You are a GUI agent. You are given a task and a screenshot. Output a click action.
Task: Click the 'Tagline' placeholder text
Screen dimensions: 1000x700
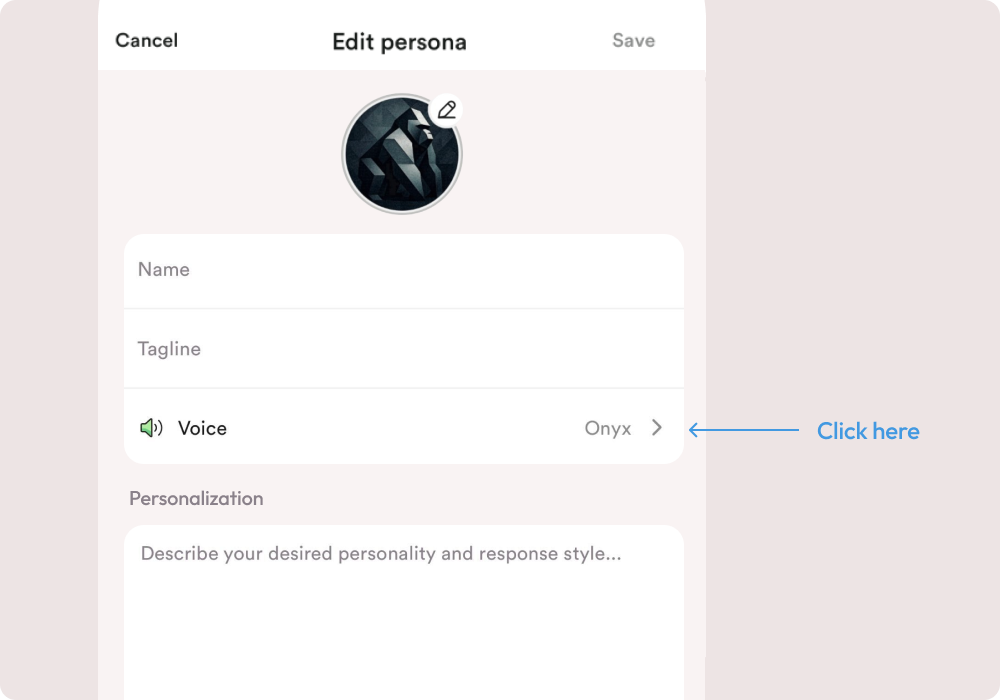[169, 349]
